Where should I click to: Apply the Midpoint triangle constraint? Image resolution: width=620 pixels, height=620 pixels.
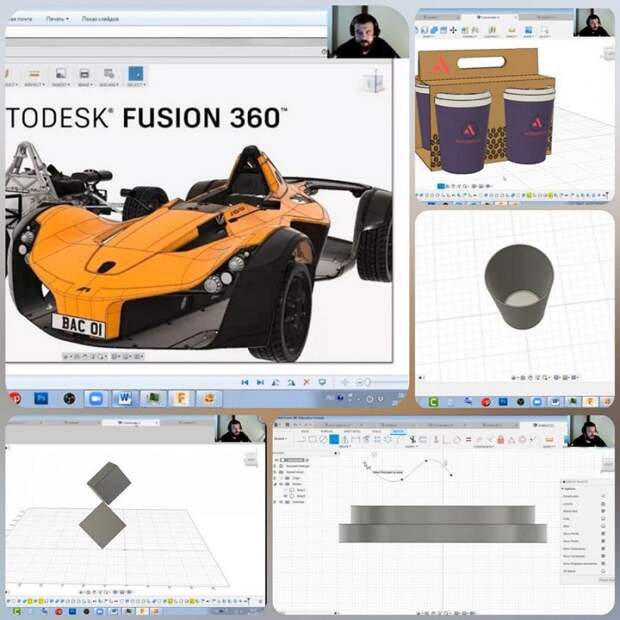(512, 439)
